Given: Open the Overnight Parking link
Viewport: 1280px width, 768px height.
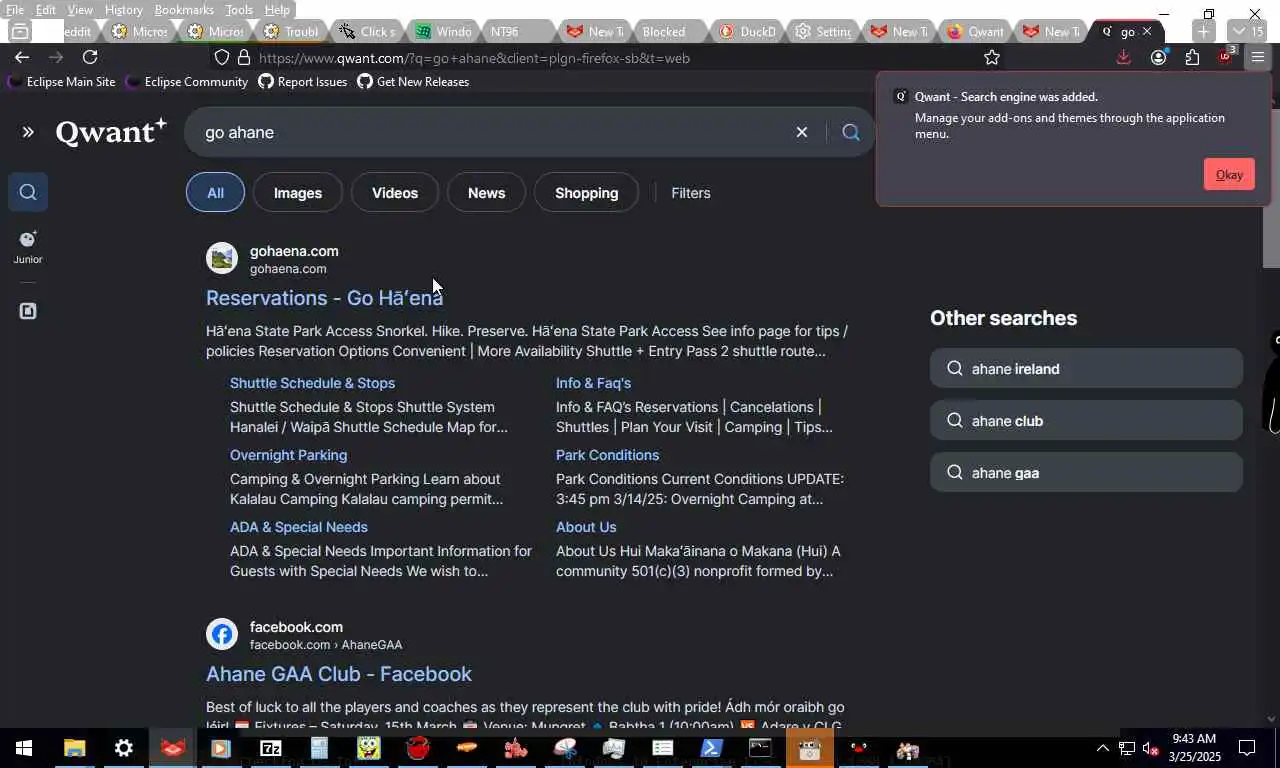Looking at the screenshot, I should coord(288,455).
